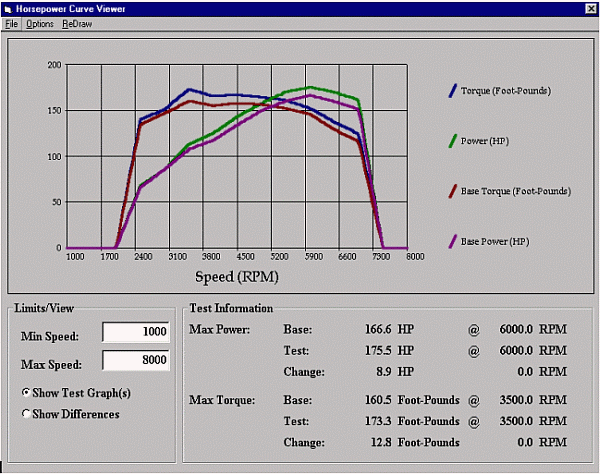Click the Max Speed label
Screen dimensions: 600x474
point(51,365)
